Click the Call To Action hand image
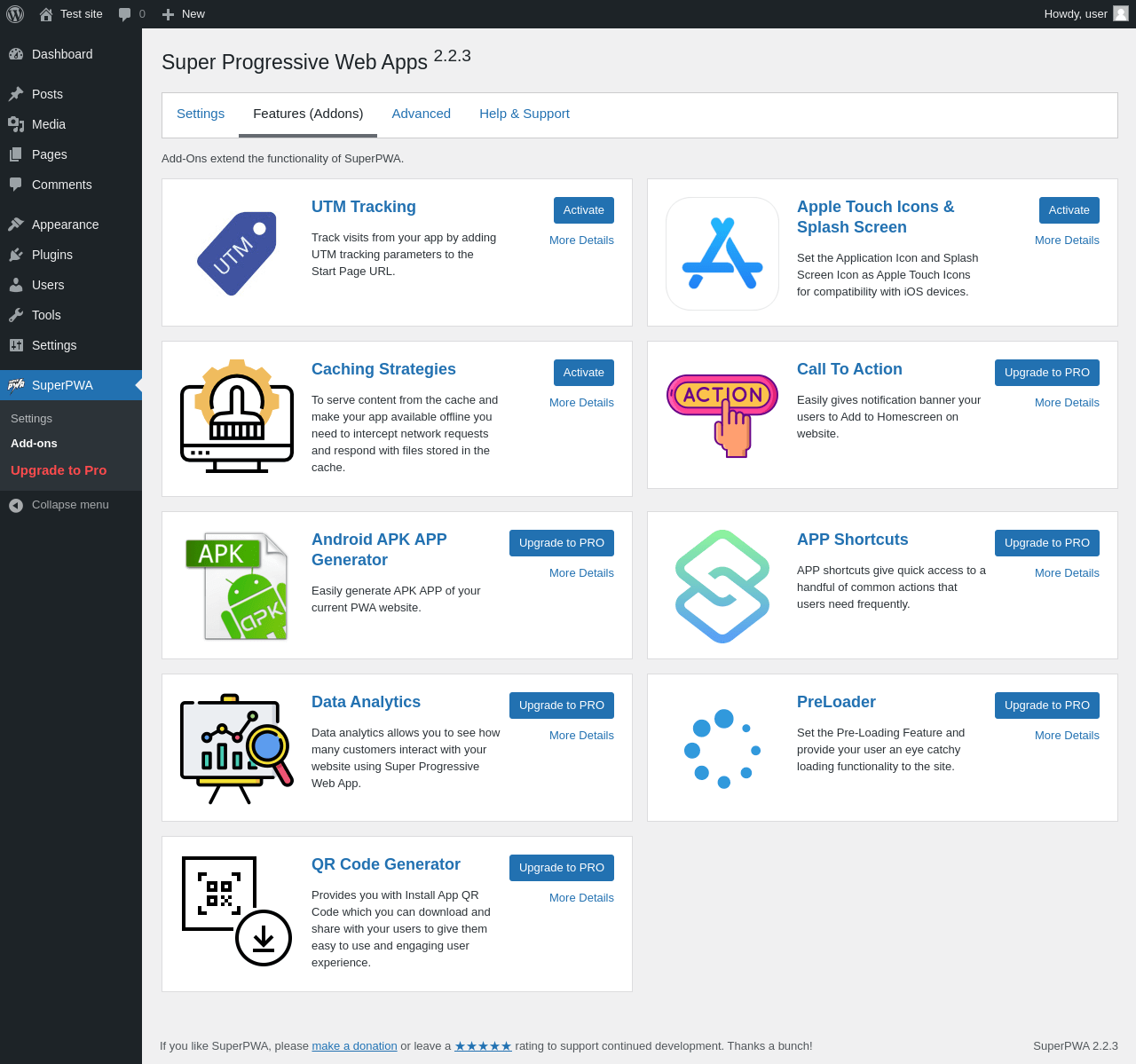Viewport: 1136px width, 1064px height. point(722,416)
